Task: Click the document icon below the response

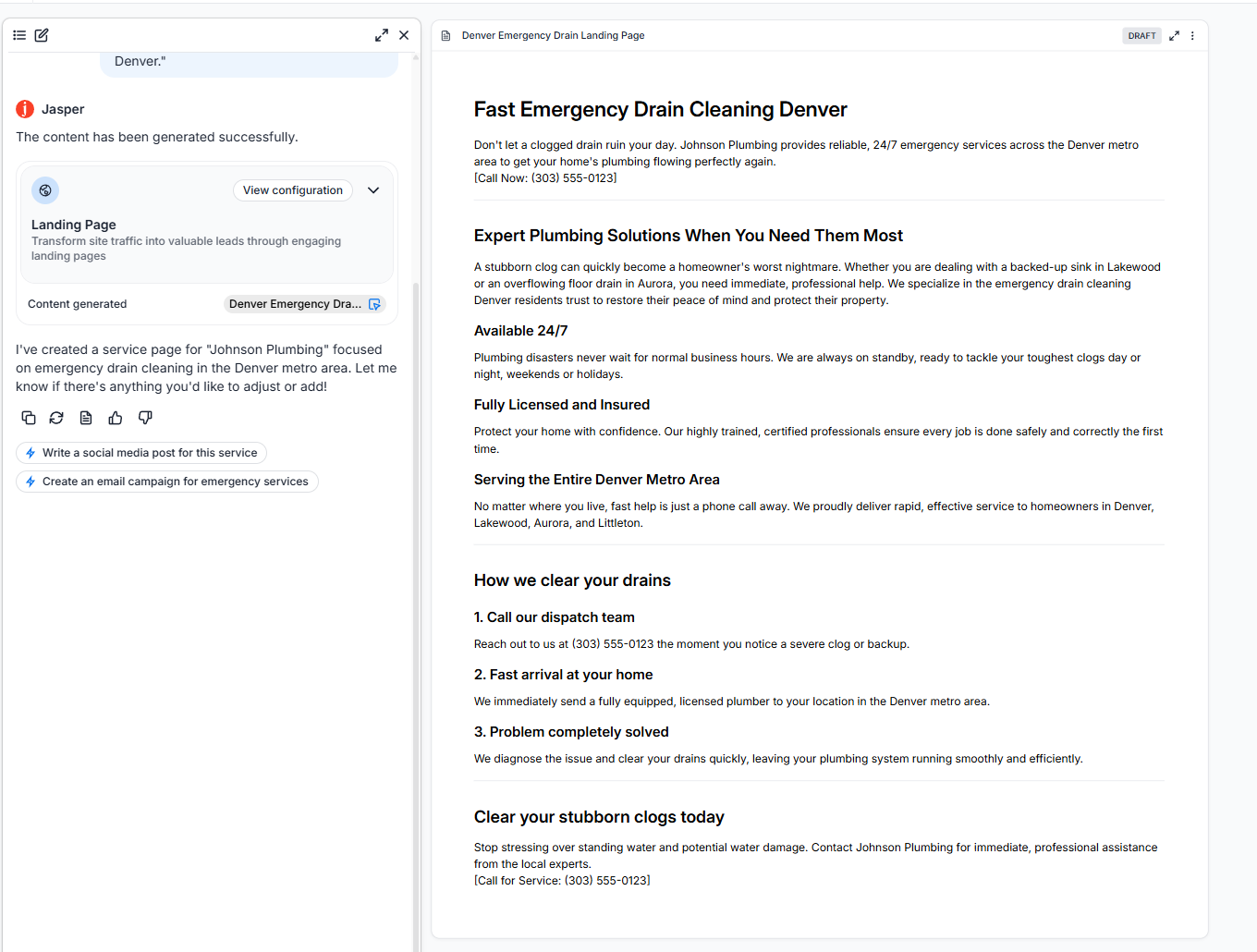Action: (x=86, y=418)
